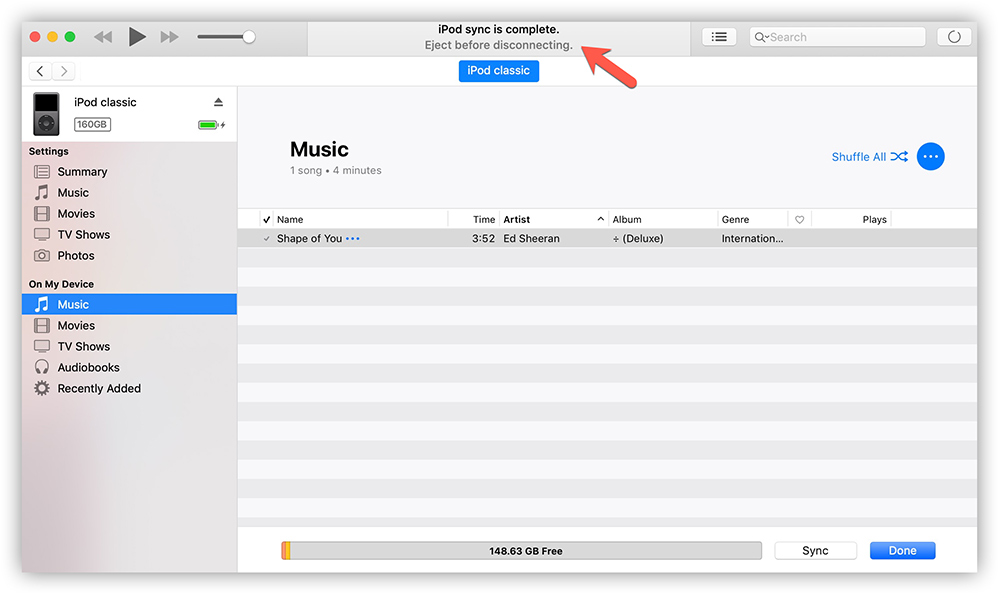The height and width of the screenshot is (595, 999).
Task: Click the heart love column header
Action: [x=799, y=220]
